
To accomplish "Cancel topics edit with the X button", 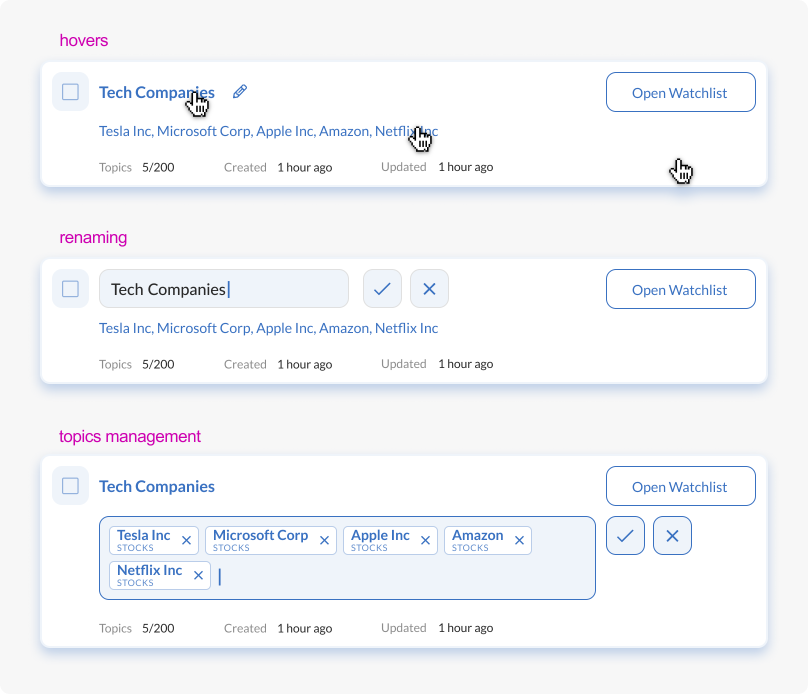I will tap(672, 536).
